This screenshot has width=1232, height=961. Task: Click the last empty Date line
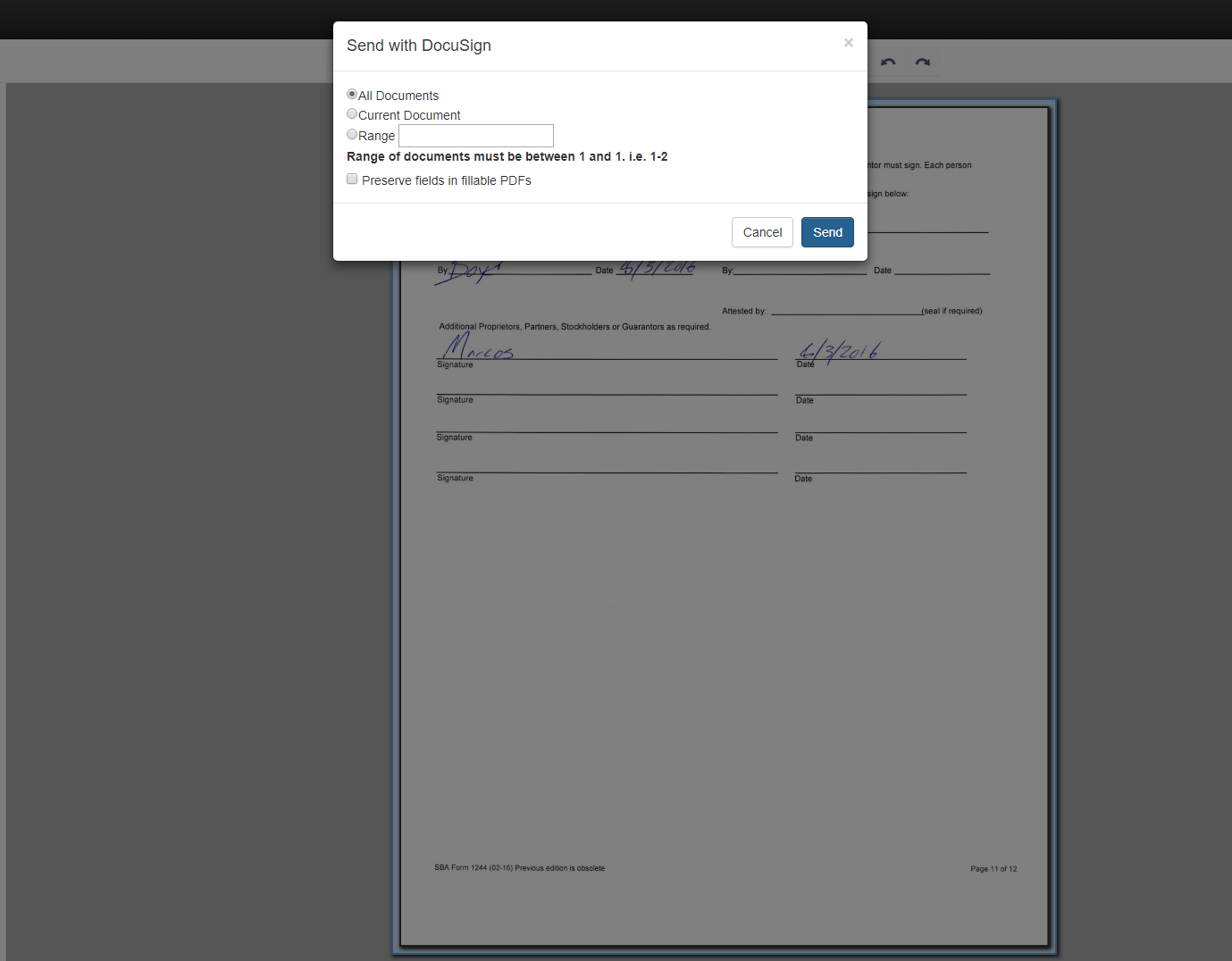click(x=881, y=472)
